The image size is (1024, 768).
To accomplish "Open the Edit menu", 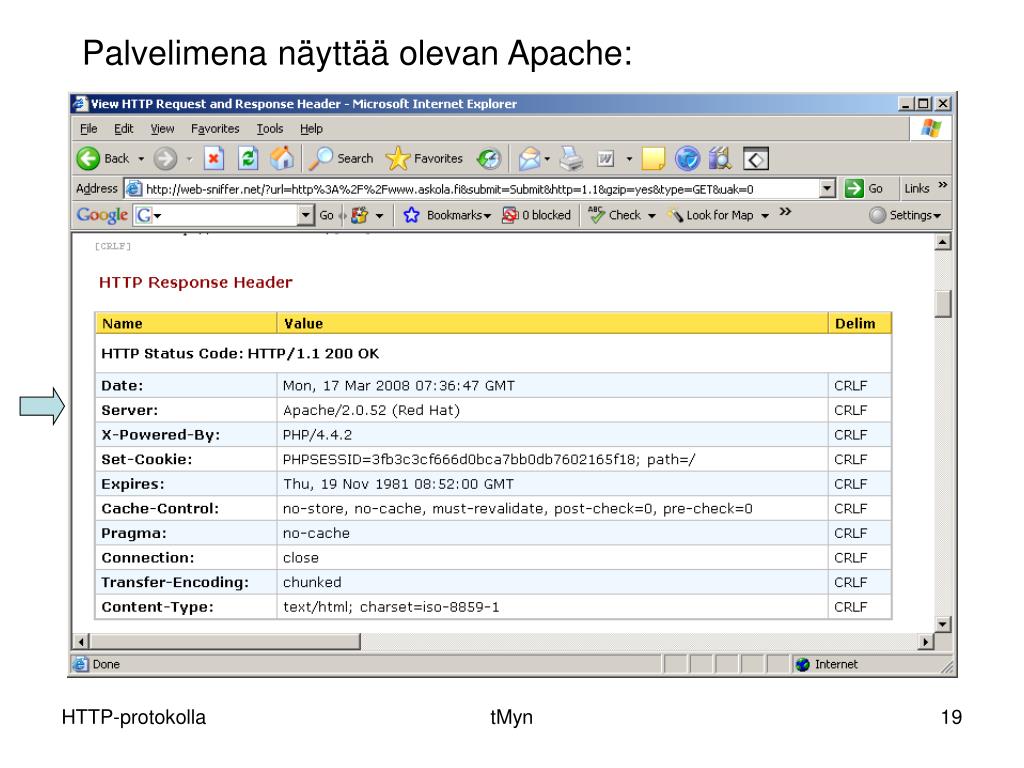I will pyautogui.click(x=123, y=129).
